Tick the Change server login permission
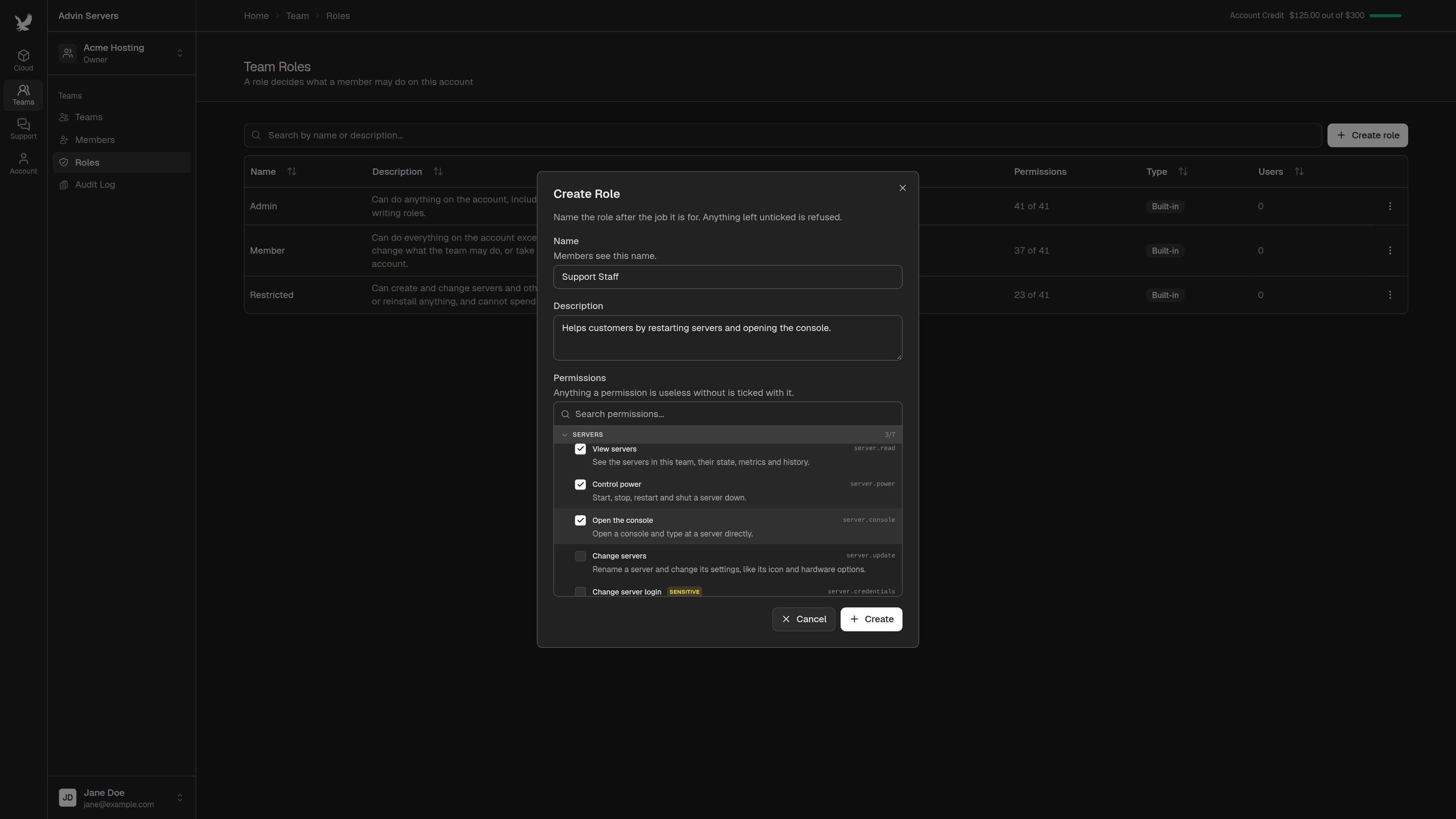Viewport: 1456px width, 819px height. 580,592
